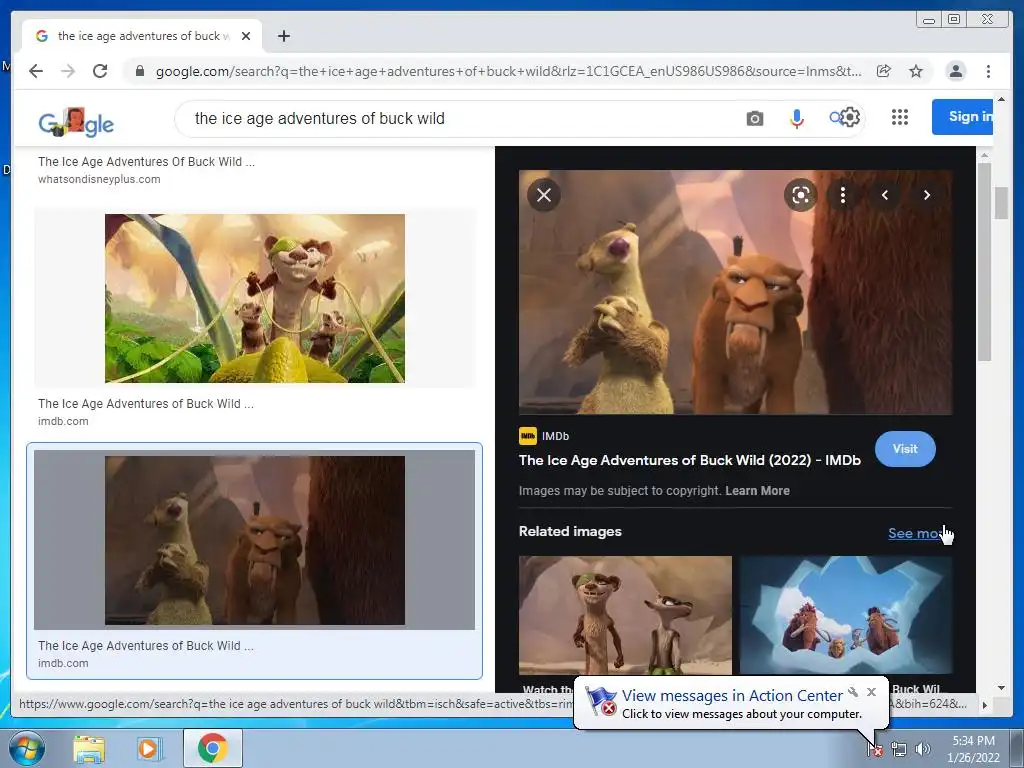
Task: View site info via the padlock icon
Action: pyautogui.click(x=139, y=71)
